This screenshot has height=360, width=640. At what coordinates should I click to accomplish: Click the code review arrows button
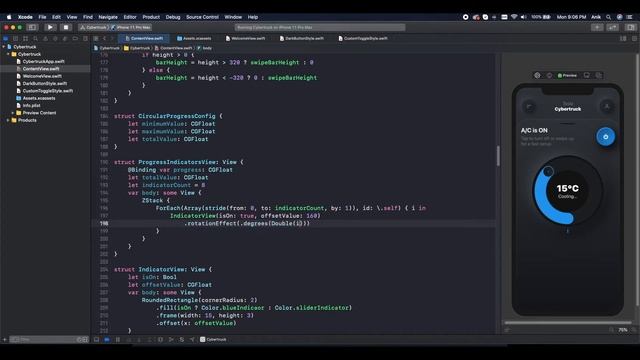[x=612, y=27]
